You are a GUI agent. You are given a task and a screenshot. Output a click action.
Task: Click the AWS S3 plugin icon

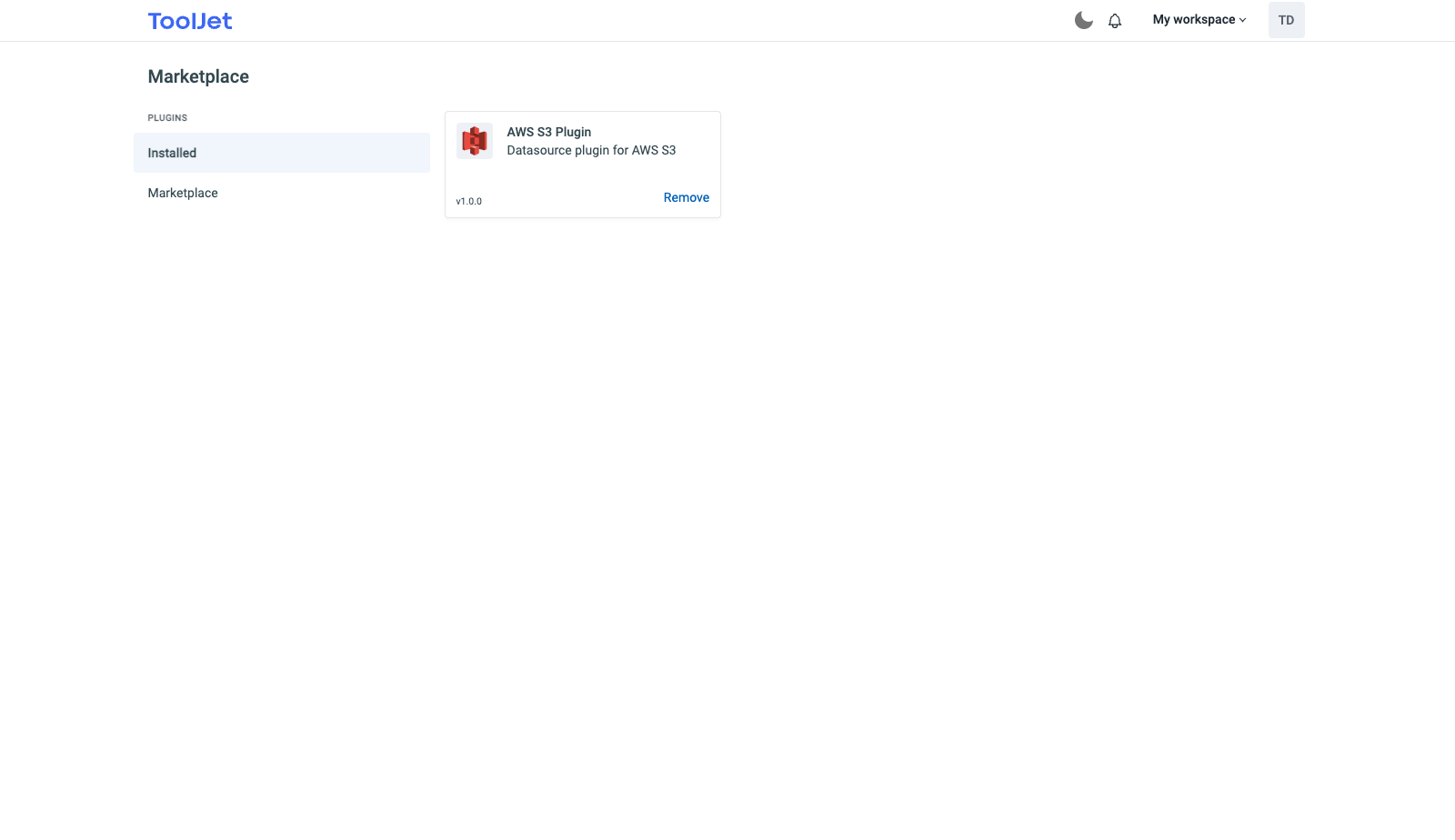coord(474,141)
